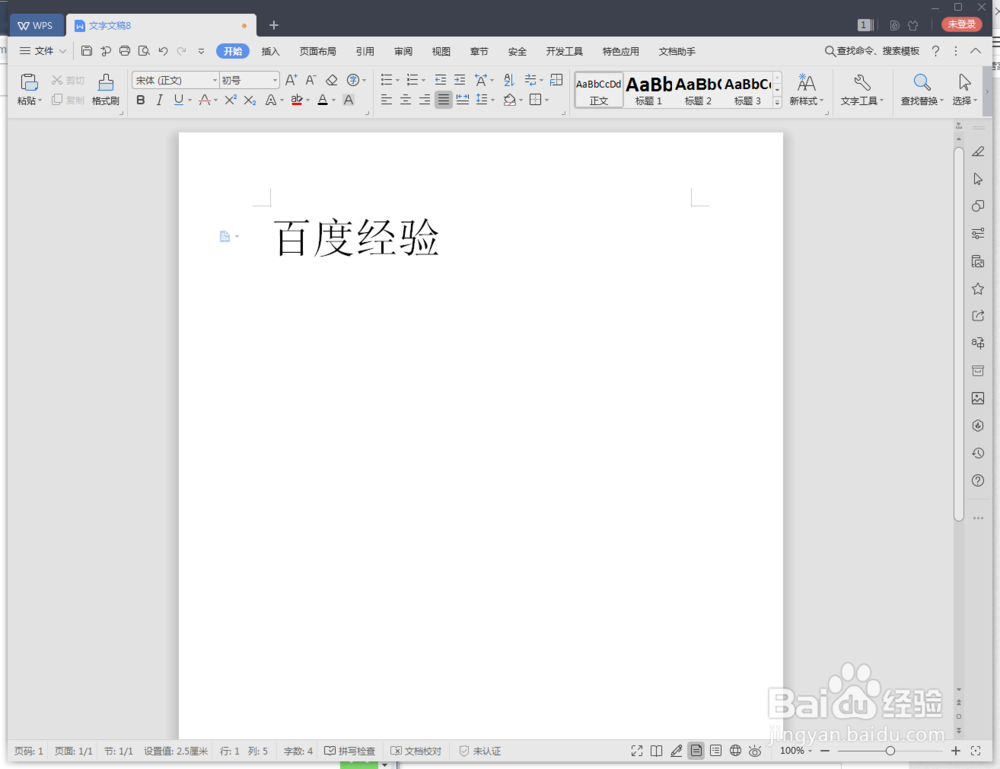The image size is (1000, 769).
Task: Open the 视图 ribbon tab
Action: (441, 52)
